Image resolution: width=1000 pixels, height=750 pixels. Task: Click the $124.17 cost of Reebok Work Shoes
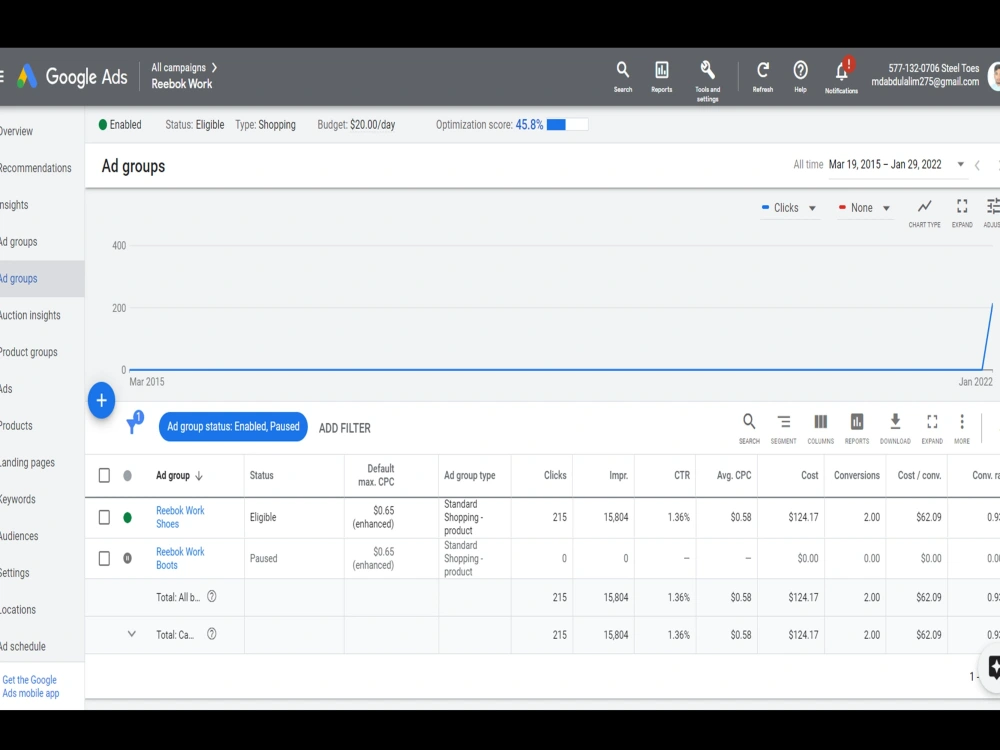click(803, 517)
